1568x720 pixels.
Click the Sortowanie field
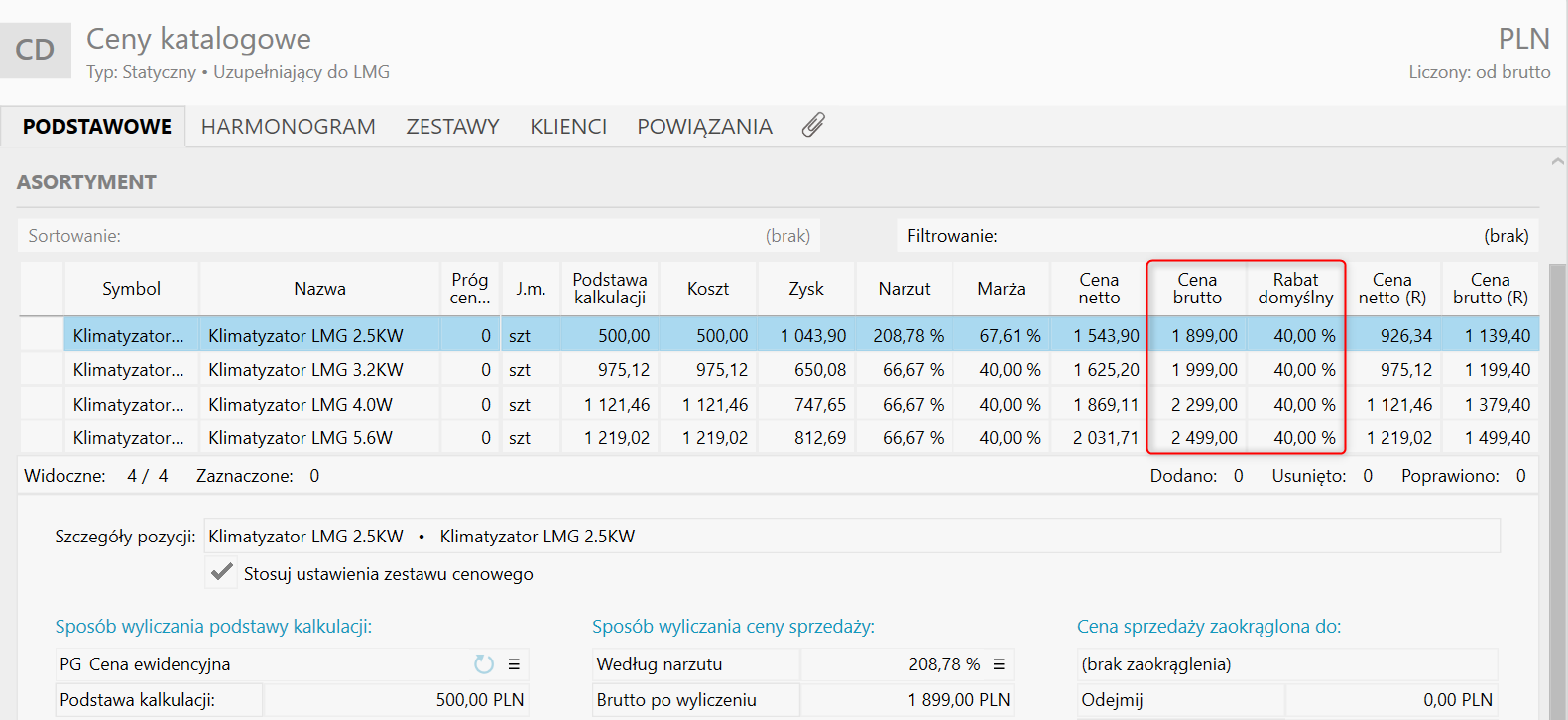pos(419,236)
